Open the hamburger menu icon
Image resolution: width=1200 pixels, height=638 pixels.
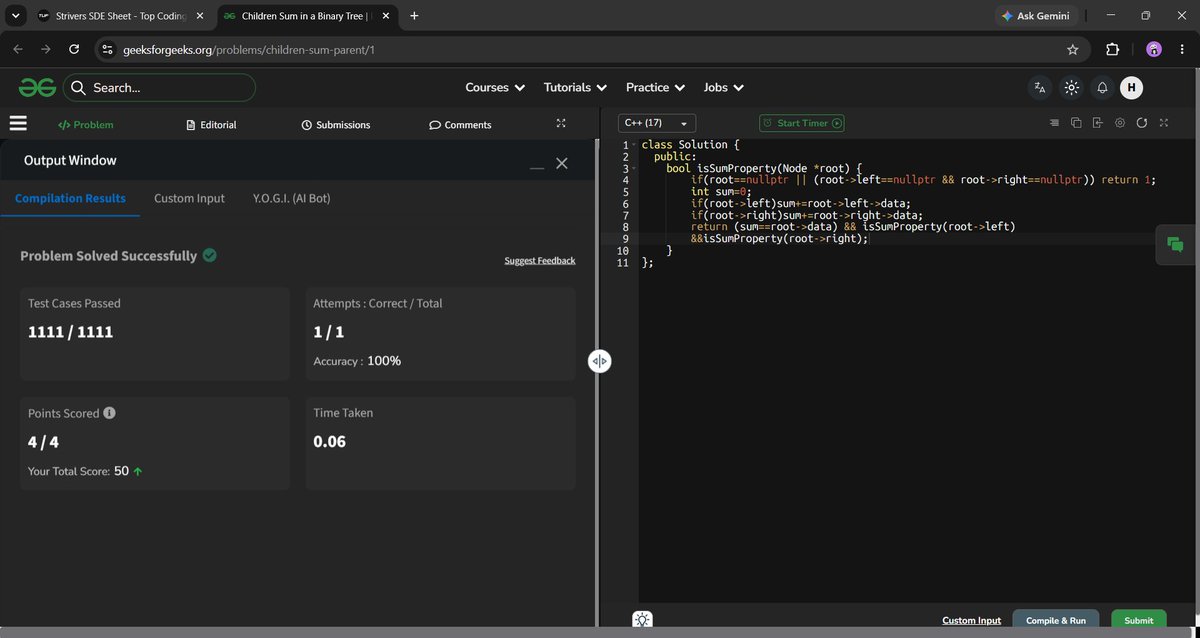pyautogui.click(x=18, y=124)
